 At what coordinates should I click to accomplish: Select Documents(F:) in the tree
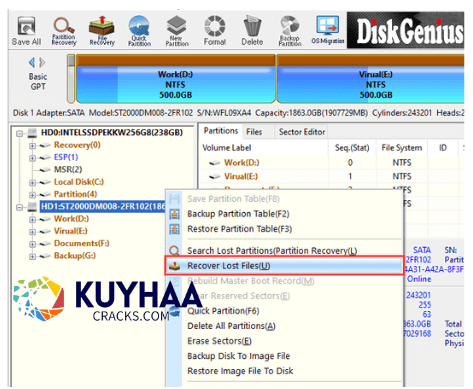[82, 243]
